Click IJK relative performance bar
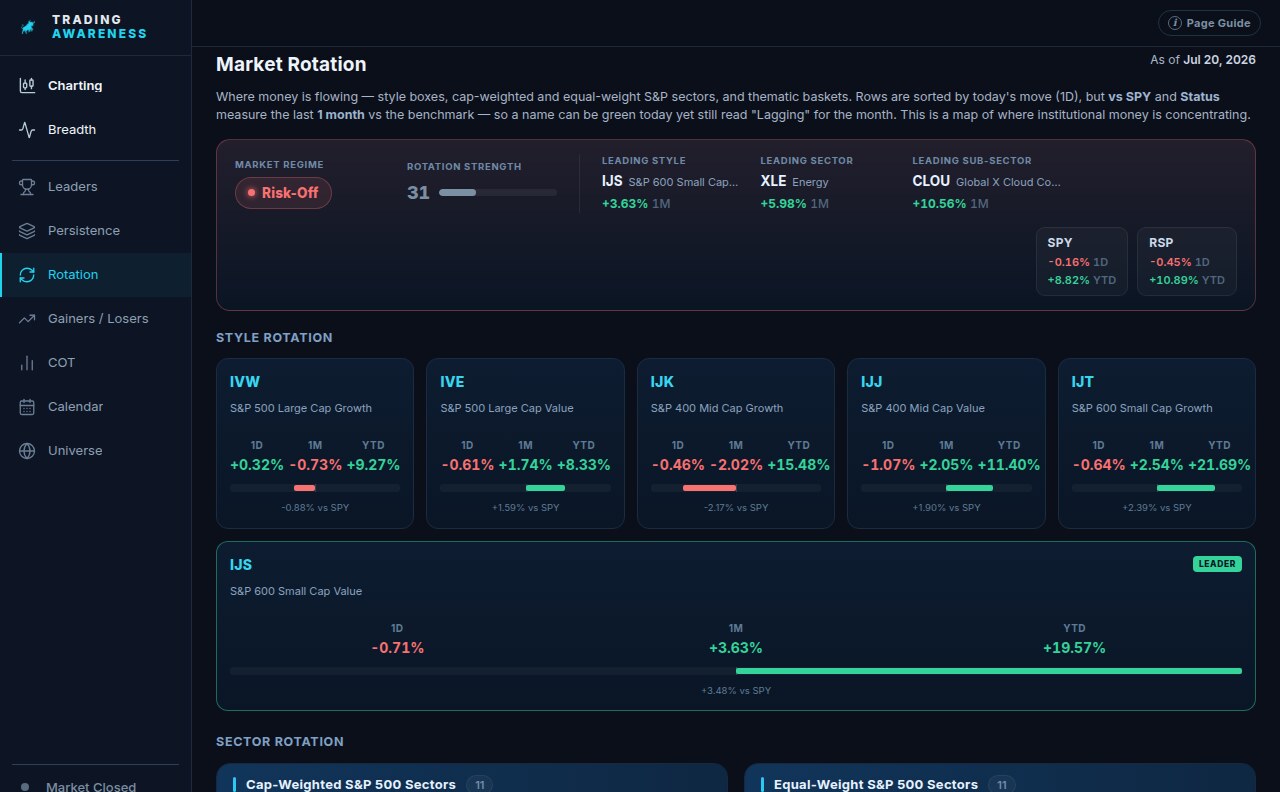Screen dimensions: 1280x792 click(736, 488)
